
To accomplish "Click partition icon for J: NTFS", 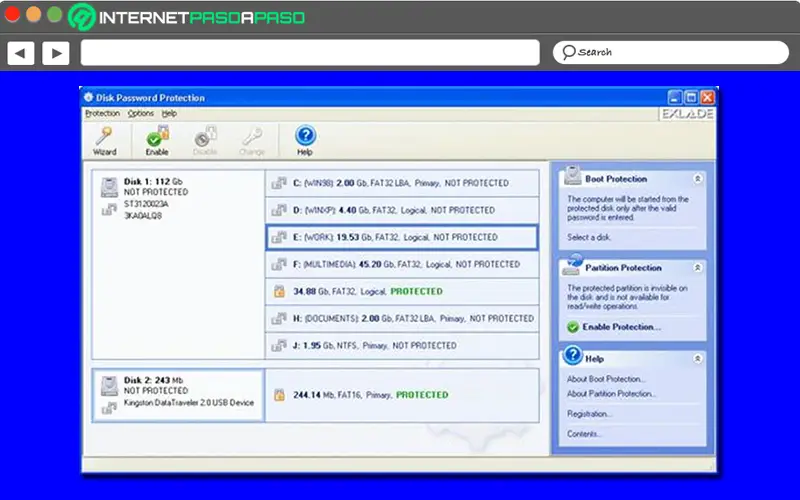I will 279,345.
